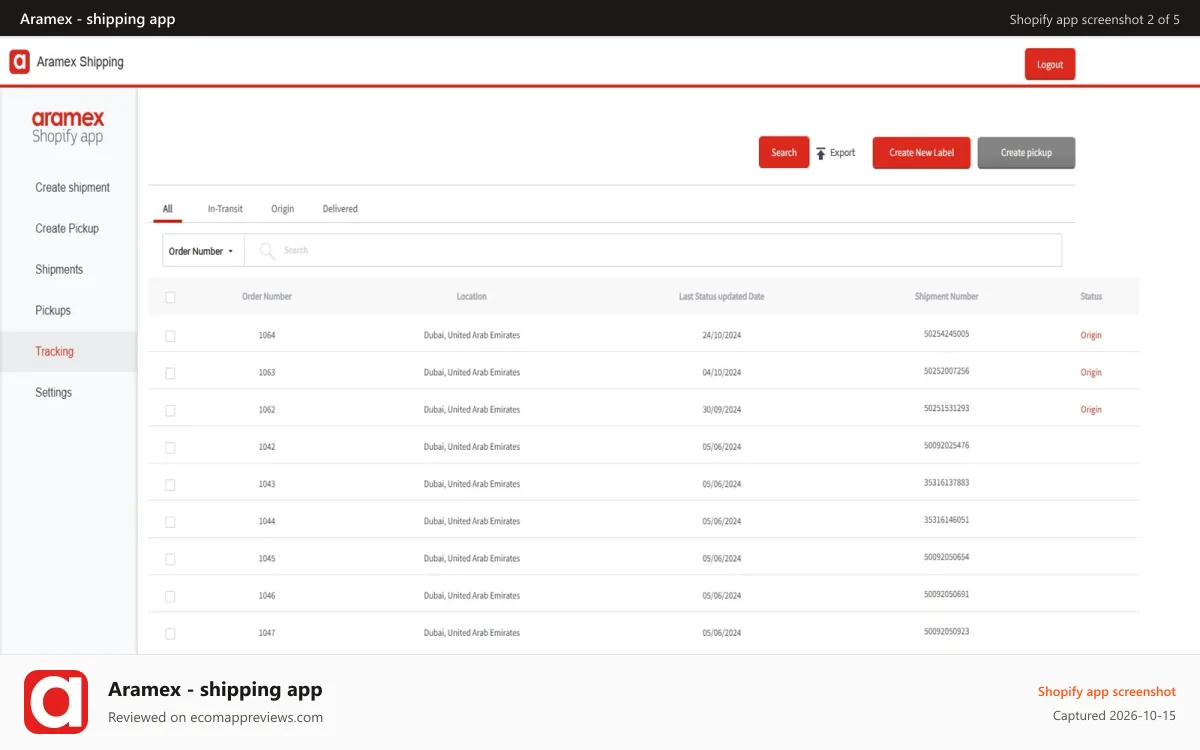Check the box for order 1042

pyautogui.click(x=170, y=447)
